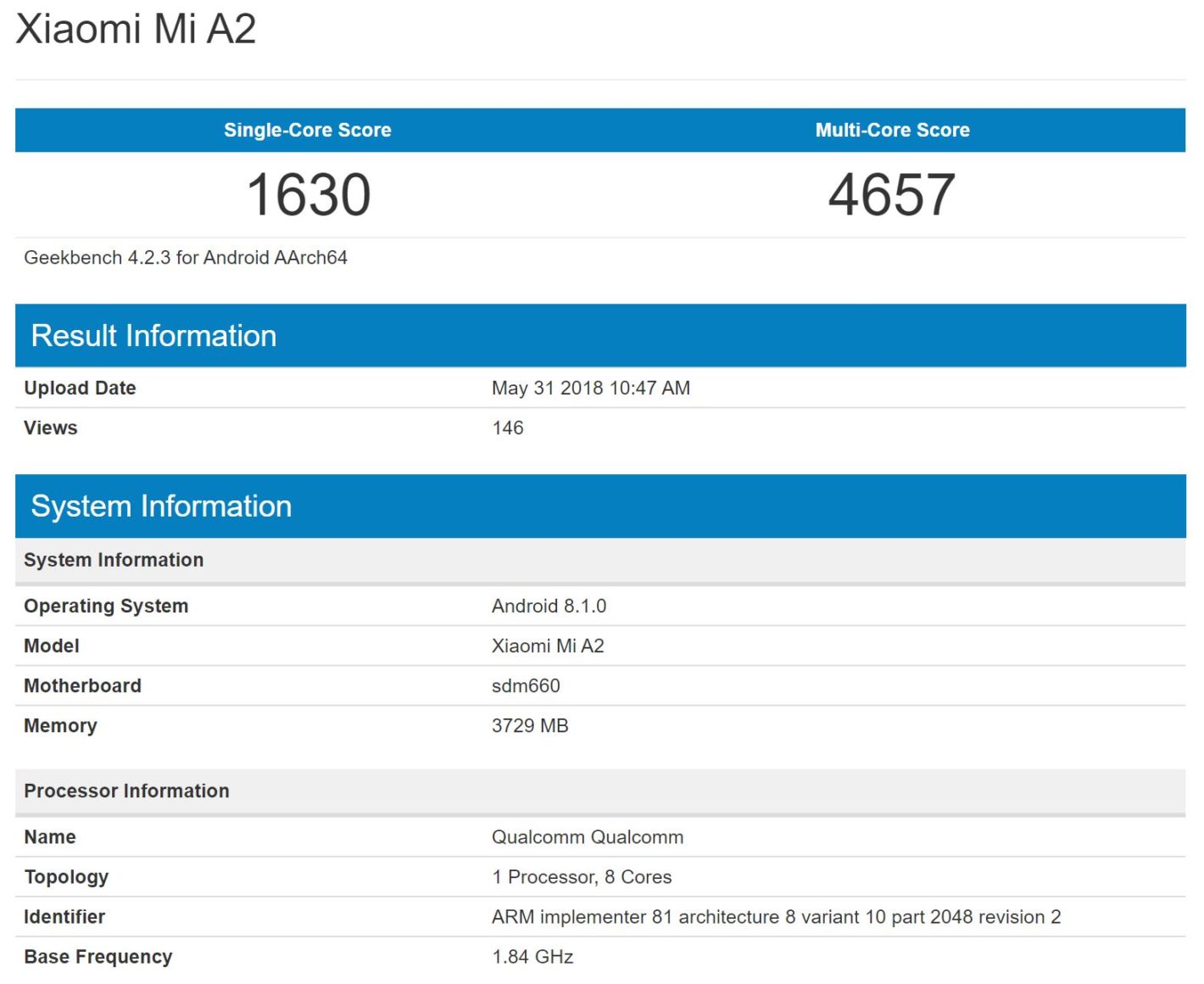Select the Multi-Core Score header
This screenshot has height=984, width=1204.
[x=892, y=130]
